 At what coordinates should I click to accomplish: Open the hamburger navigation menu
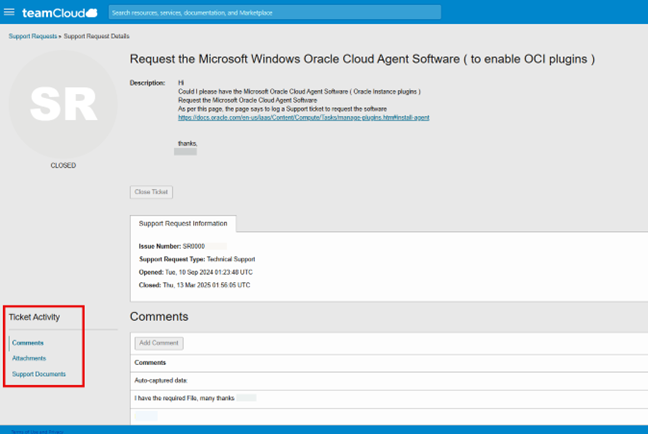coord(9,12)
